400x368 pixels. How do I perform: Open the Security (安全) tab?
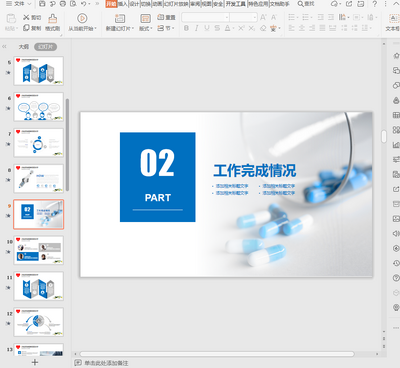(x=218, y=4)
